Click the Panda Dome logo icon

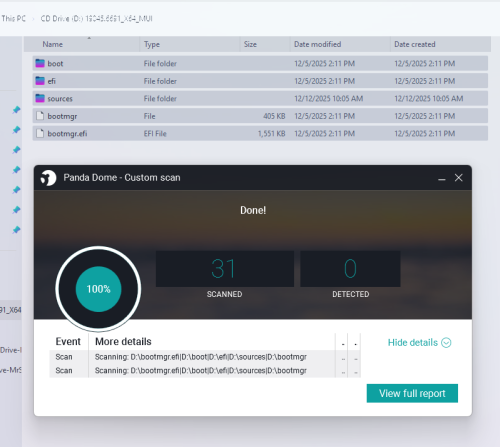[48, 178]
